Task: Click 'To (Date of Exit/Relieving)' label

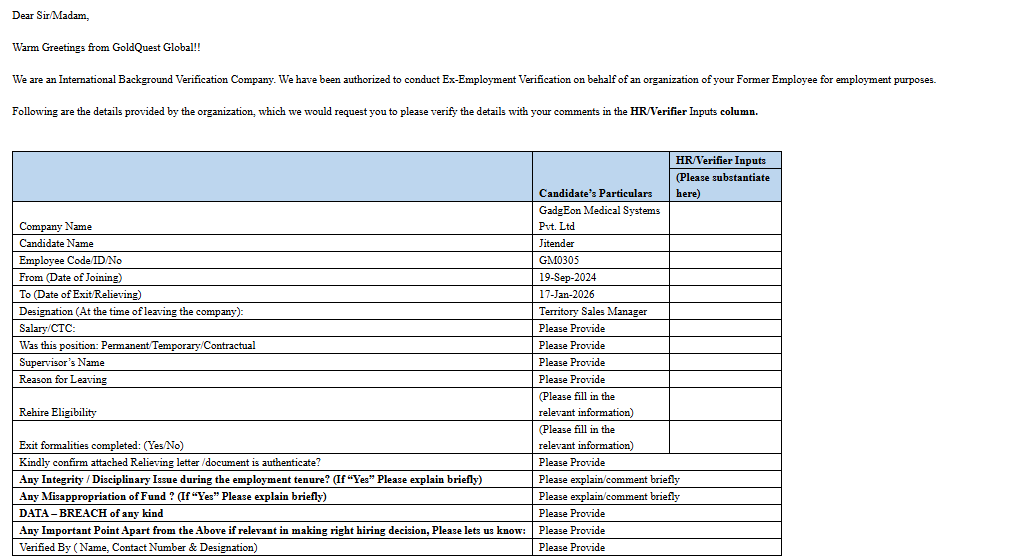Action: [x=80, y=294]
